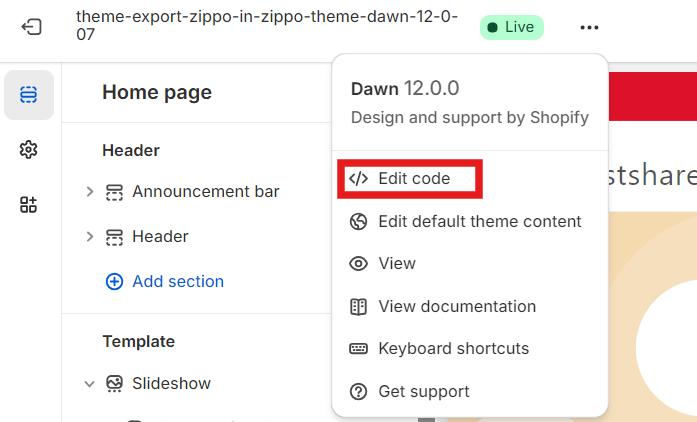Open View documentation menu entry

456,306
